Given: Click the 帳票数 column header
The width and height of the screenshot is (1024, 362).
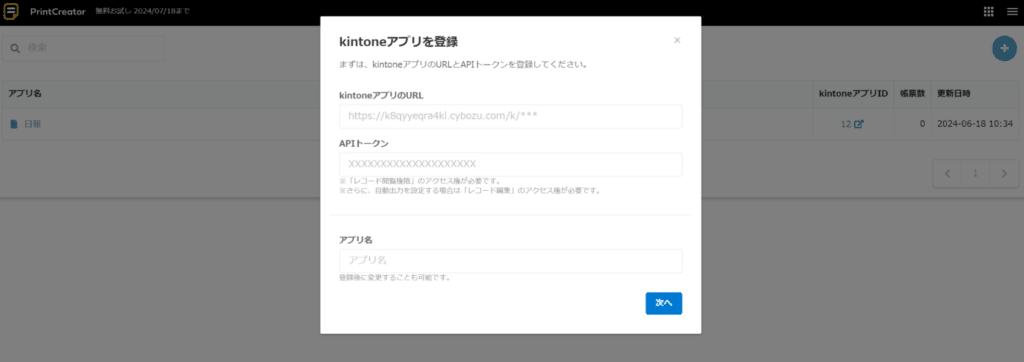Looking at the screenshot, I should (912, 93).
